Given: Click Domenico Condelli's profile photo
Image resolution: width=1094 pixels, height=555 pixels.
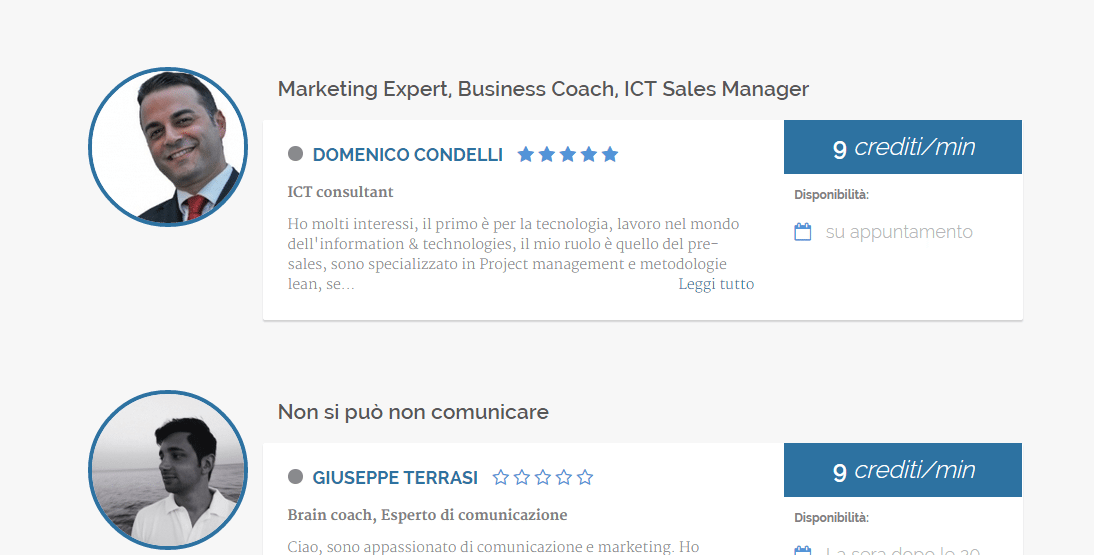Looking at the screenshot, I should click(x=168, y=147).
